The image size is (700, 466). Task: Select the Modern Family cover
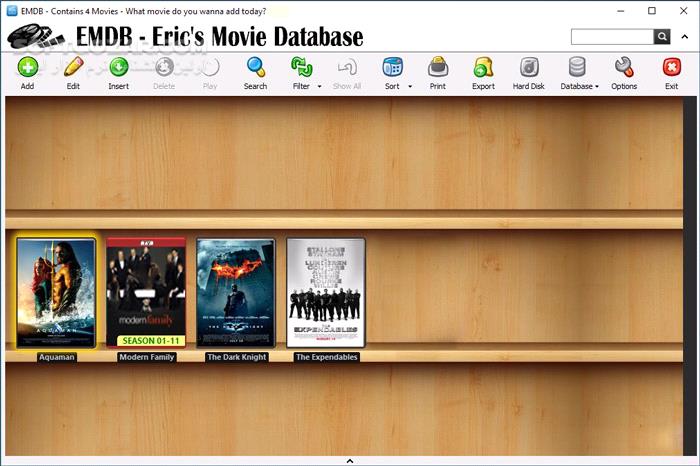146,292
